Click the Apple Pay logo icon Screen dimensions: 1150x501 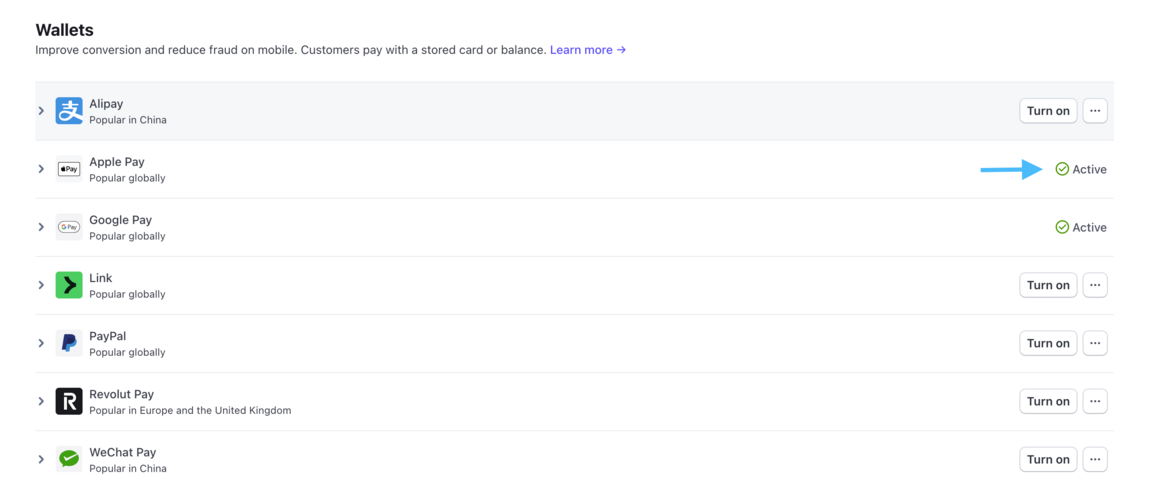click(69, 169)
